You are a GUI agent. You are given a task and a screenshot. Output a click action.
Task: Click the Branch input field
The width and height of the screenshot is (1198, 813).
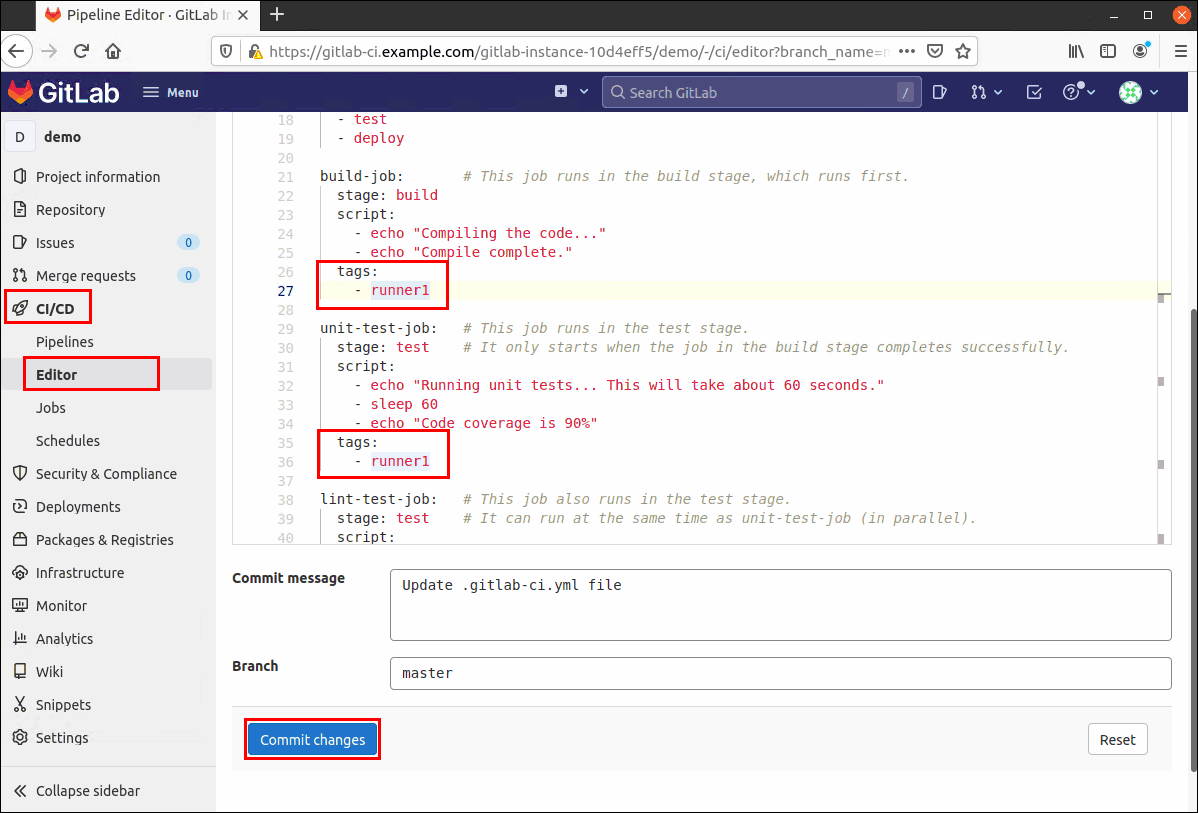pos(780,673)
